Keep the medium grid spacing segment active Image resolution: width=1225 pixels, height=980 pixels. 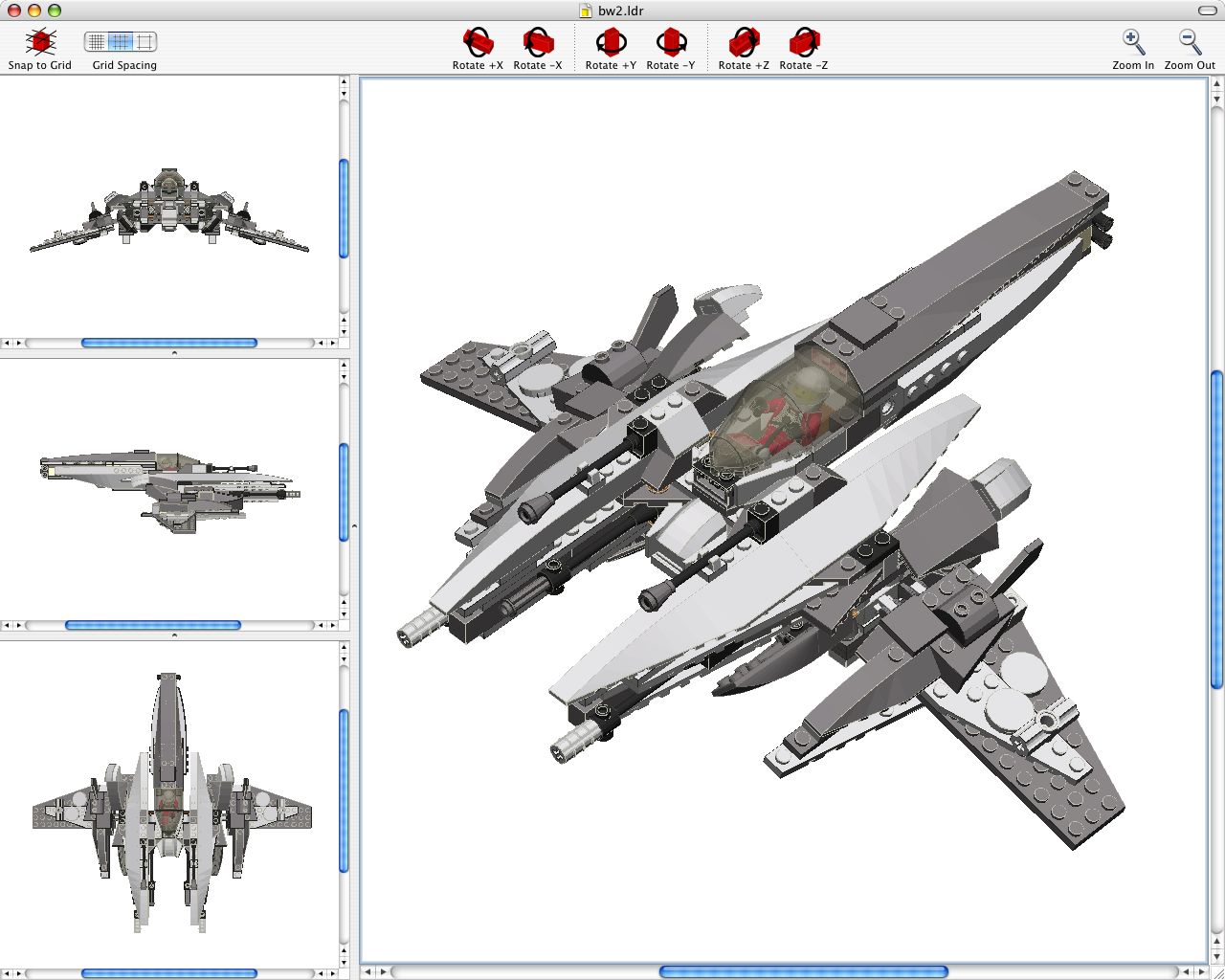pyautogui.click(x=120, y=42)
